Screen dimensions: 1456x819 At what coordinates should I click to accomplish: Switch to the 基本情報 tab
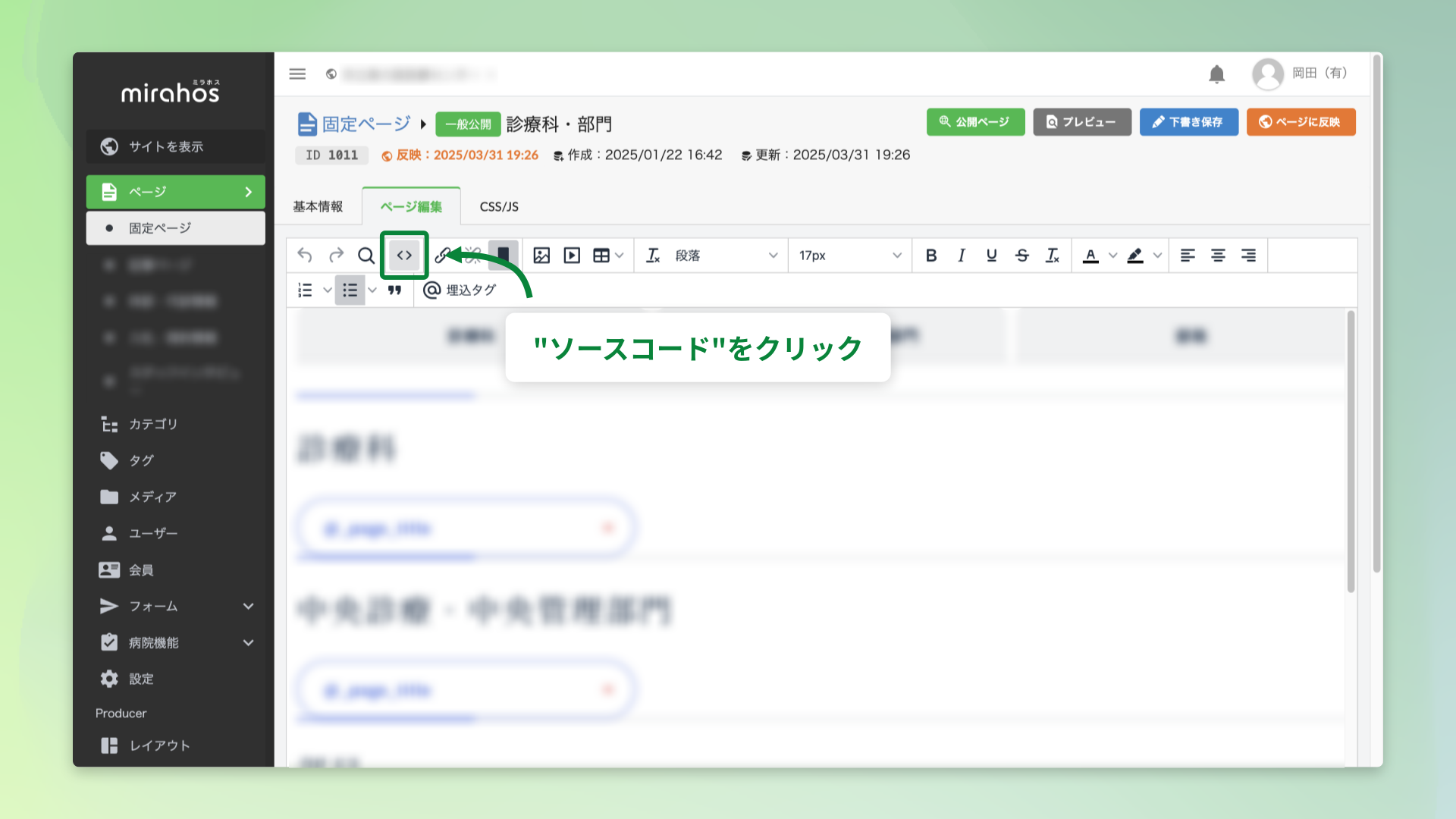tap(318, 207)
